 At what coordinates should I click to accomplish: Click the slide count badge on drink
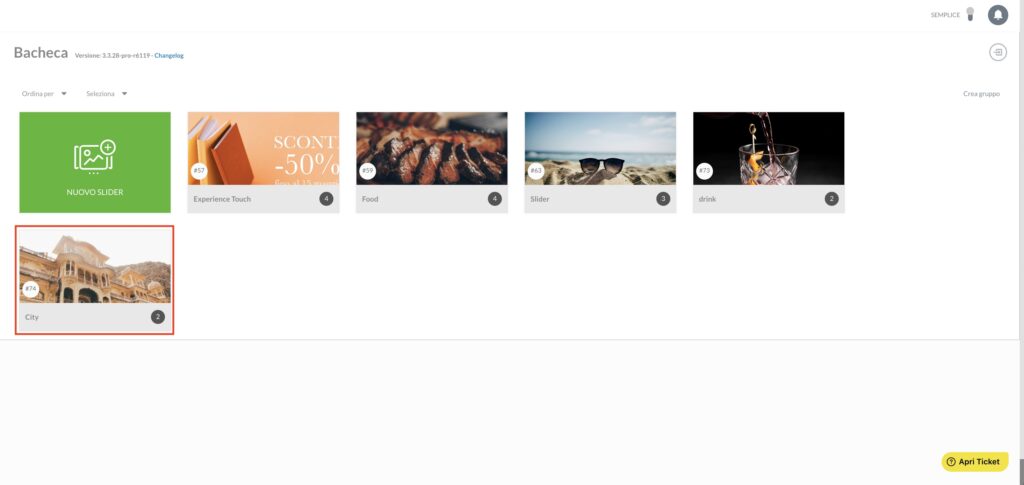[x=831, y=199]
